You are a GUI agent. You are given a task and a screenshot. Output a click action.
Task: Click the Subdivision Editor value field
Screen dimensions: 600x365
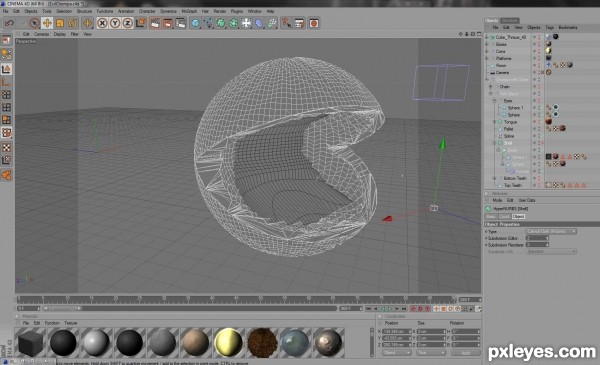click(537, 238)
